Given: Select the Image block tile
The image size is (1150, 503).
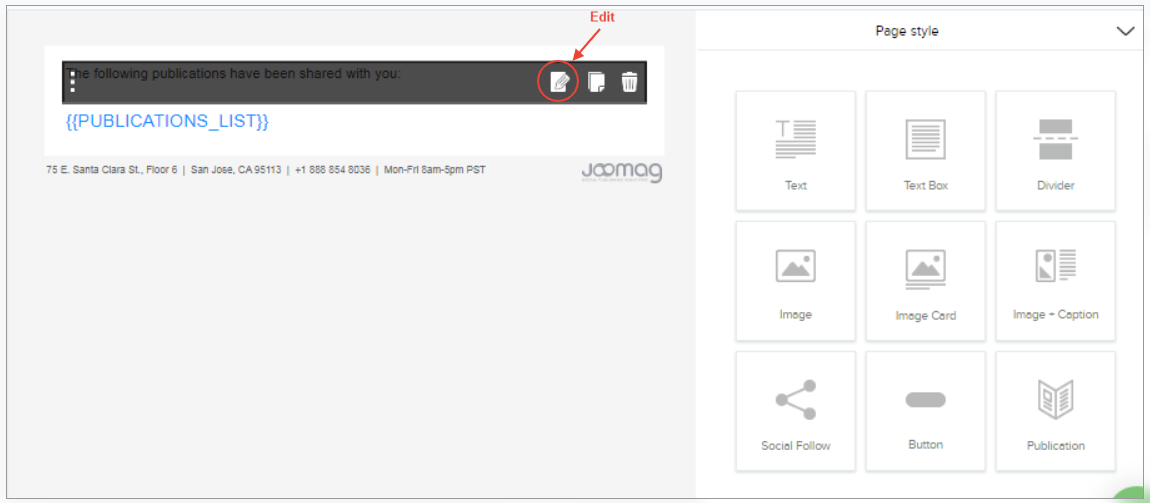Looking at the screenshot, I should tap(795, 281).
